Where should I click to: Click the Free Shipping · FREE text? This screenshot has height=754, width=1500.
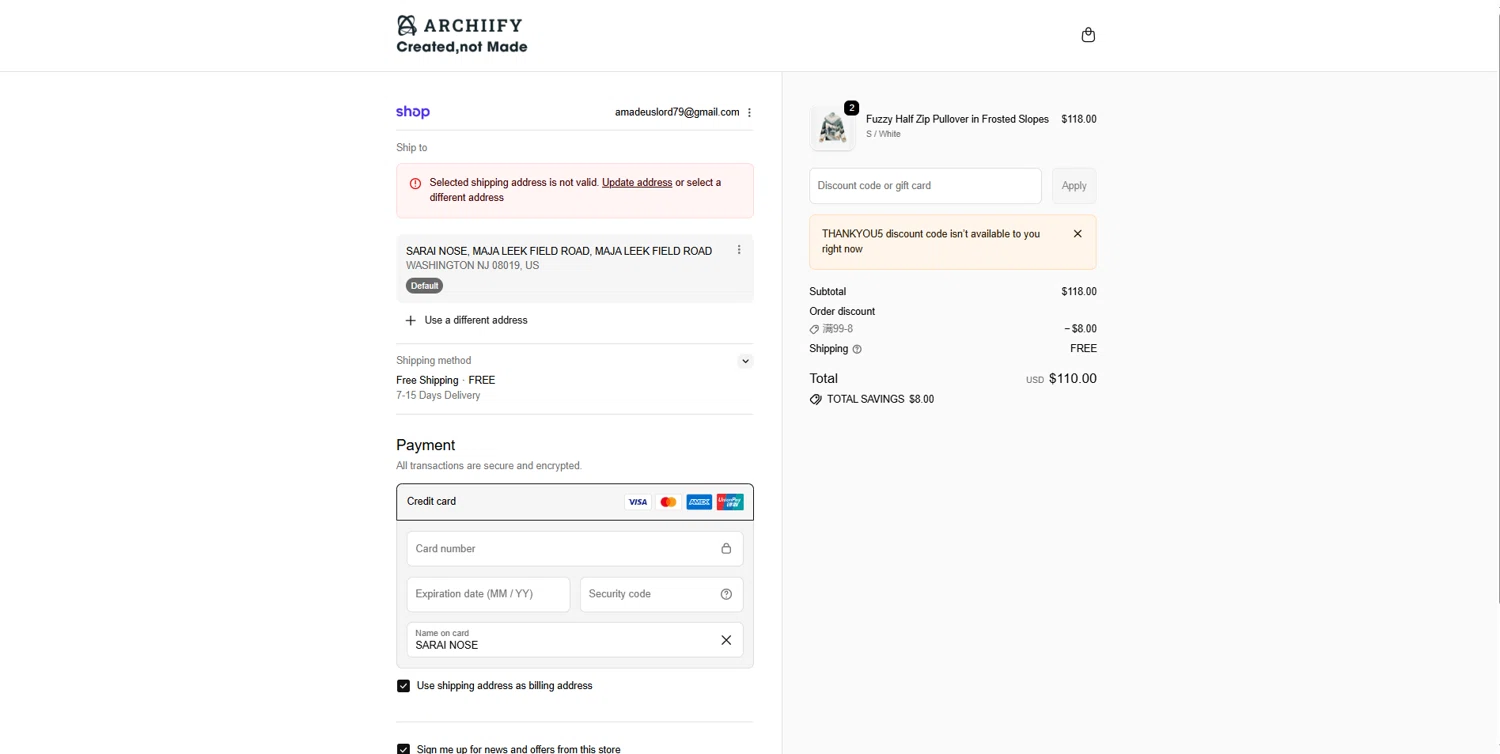(445, 380)
